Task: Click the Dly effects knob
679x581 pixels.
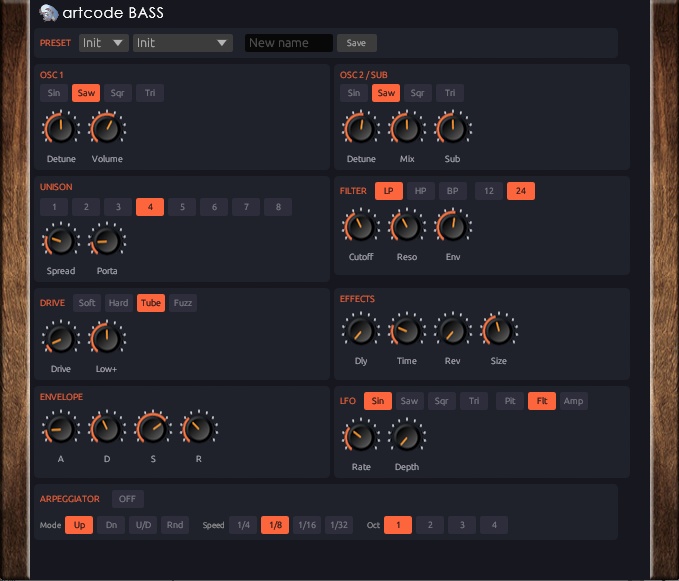Action: 361,331
